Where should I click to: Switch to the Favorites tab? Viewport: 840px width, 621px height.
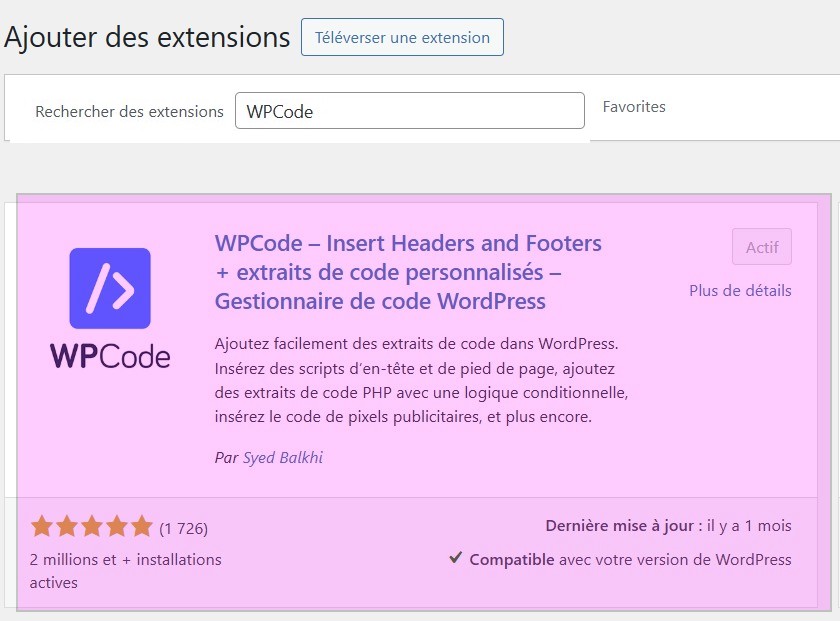tap(634, 106)
